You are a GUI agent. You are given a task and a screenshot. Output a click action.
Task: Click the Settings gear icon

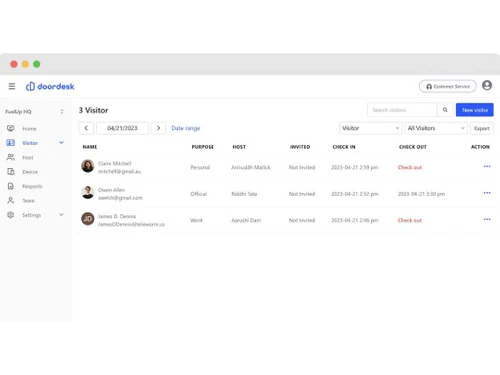click(x=11, y=215)
